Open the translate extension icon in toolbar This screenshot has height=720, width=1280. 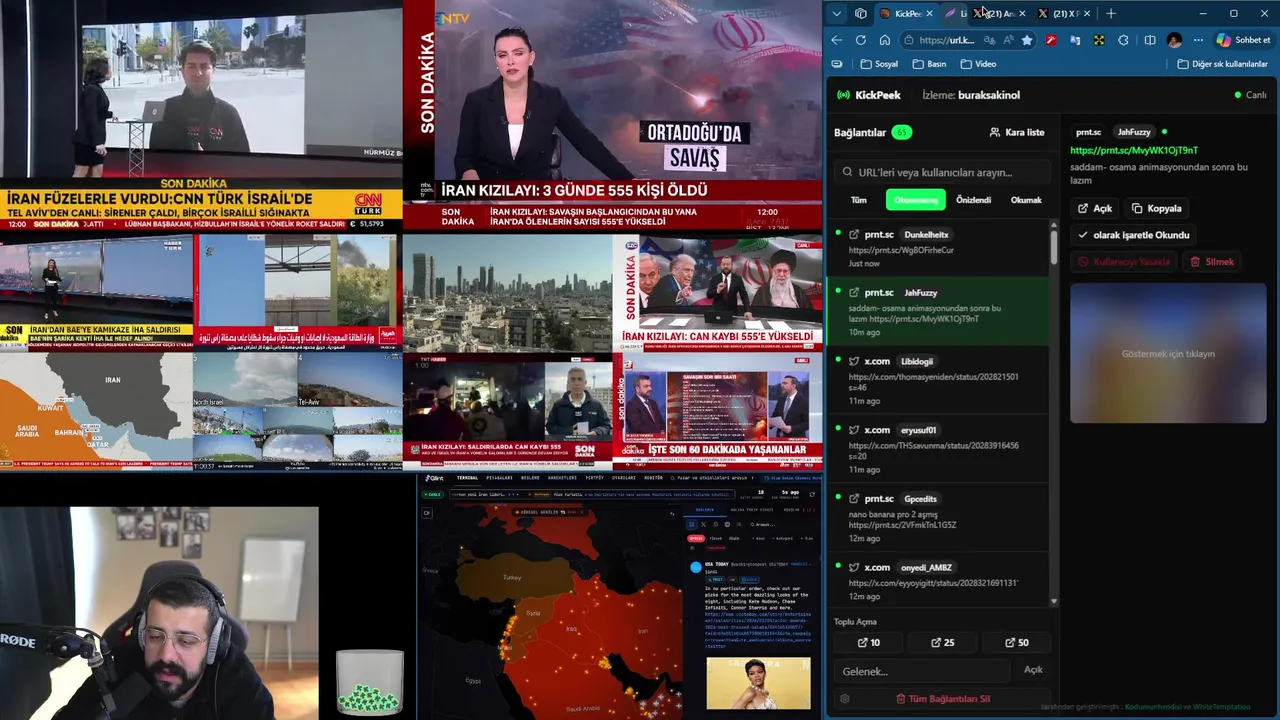click(x=1075, y=40)
